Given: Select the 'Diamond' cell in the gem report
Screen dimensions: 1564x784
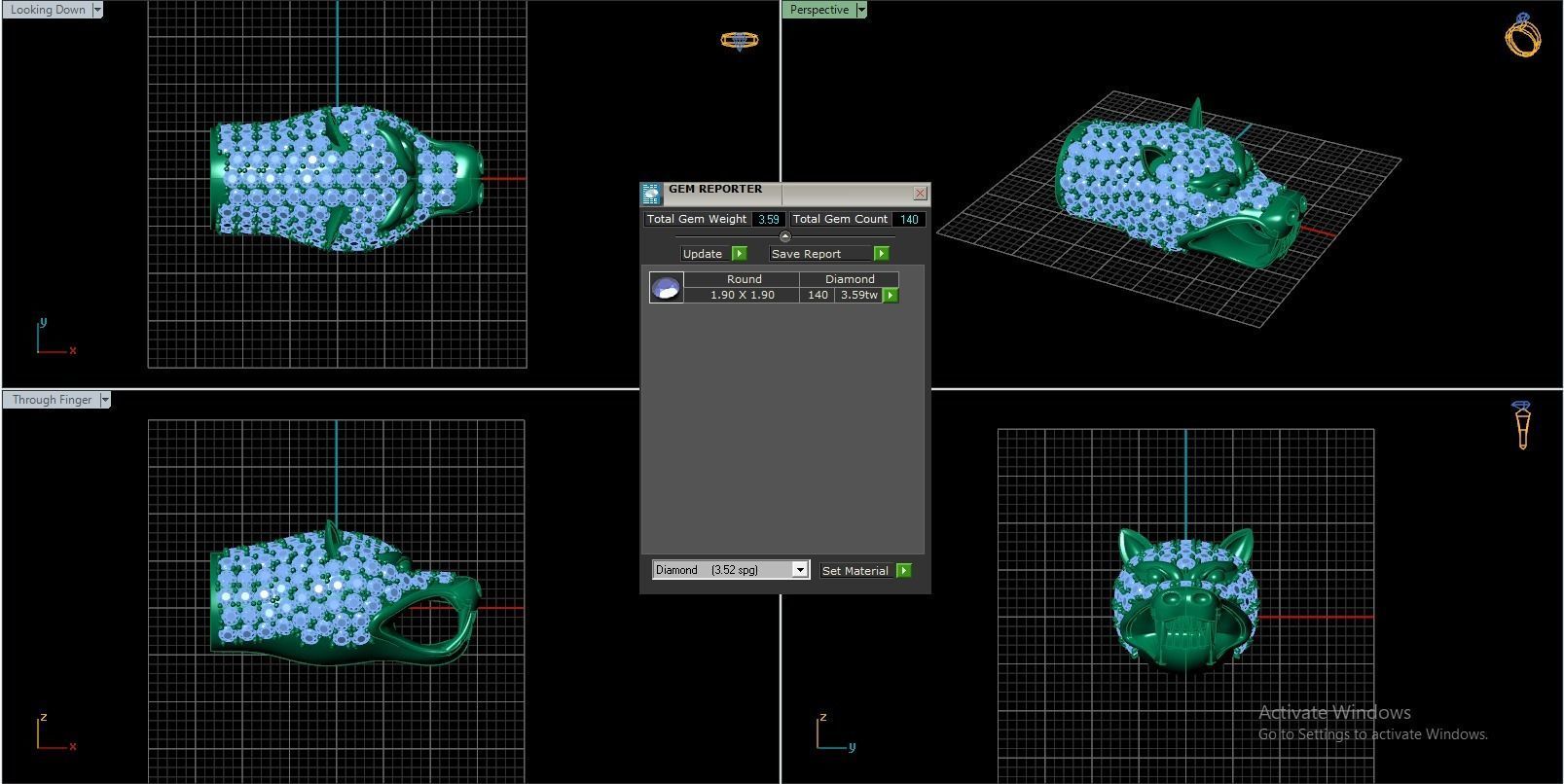Looking at the screenshot, I should 850,279.
